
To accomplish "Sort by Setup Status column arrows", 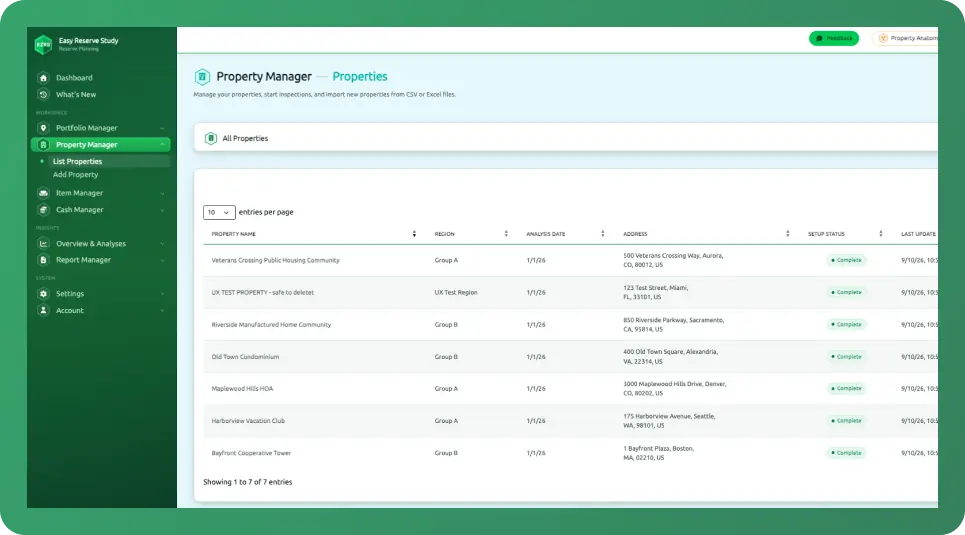I will click(881, 234).
